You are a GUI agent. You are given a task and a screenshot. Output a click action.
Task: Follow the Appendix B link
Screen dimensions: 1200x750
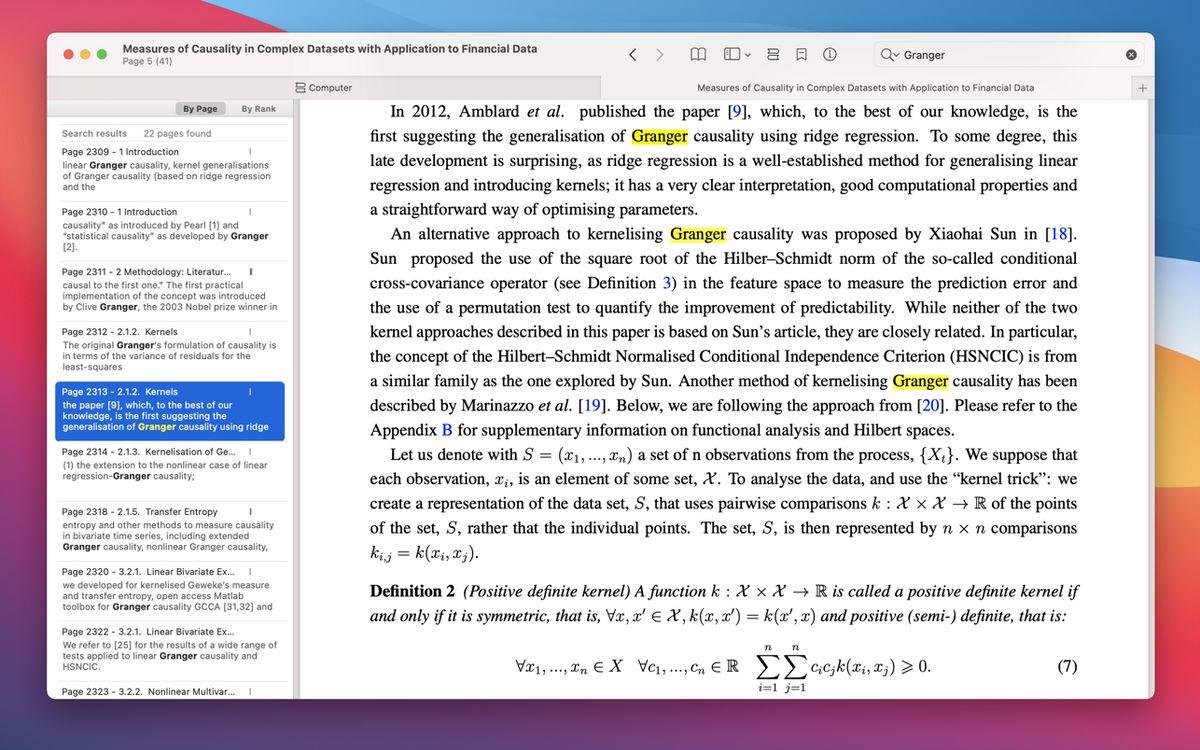[447, 429]
